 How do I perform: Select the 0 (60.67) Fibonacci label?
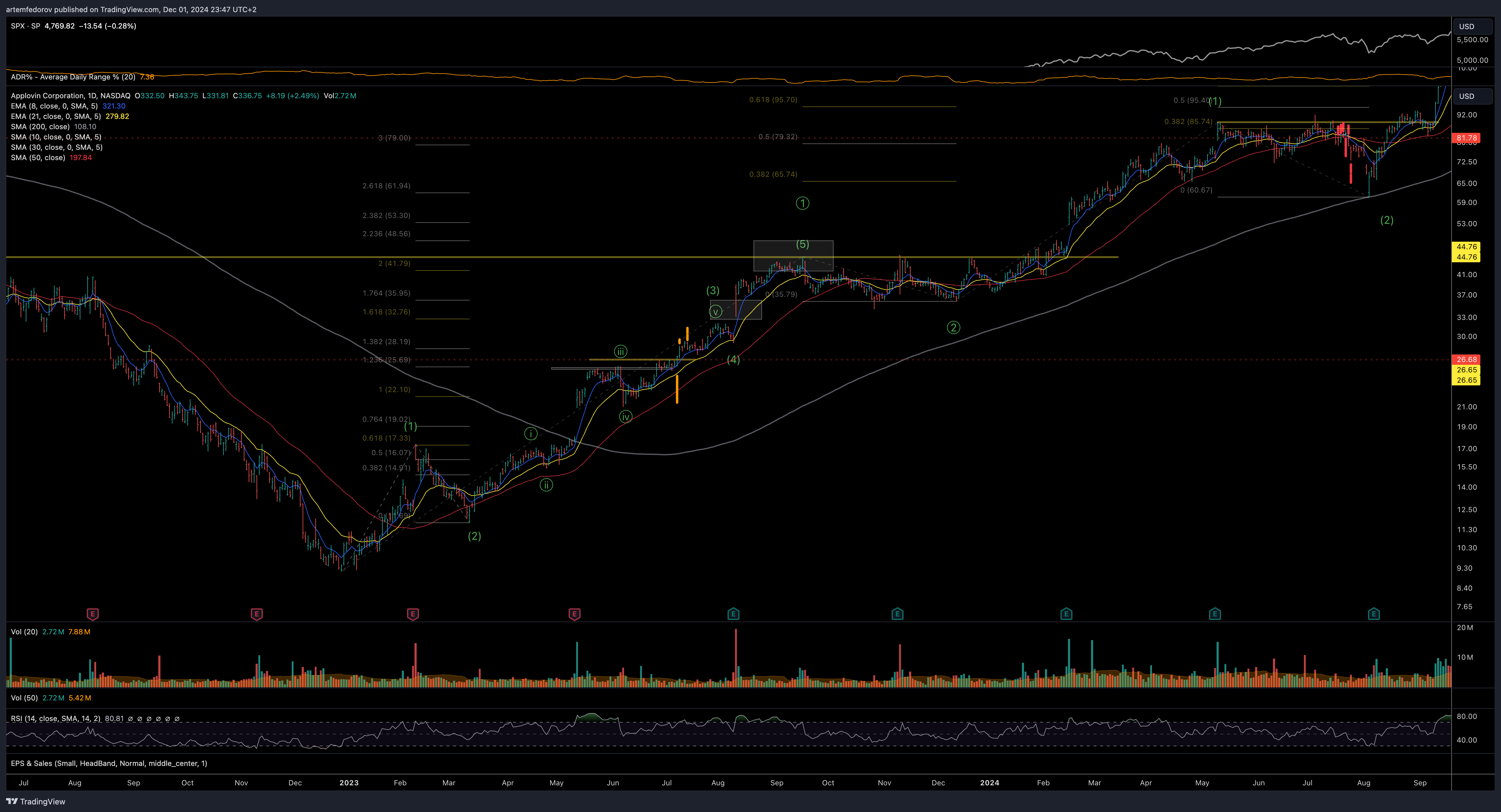coord(1196,190)
